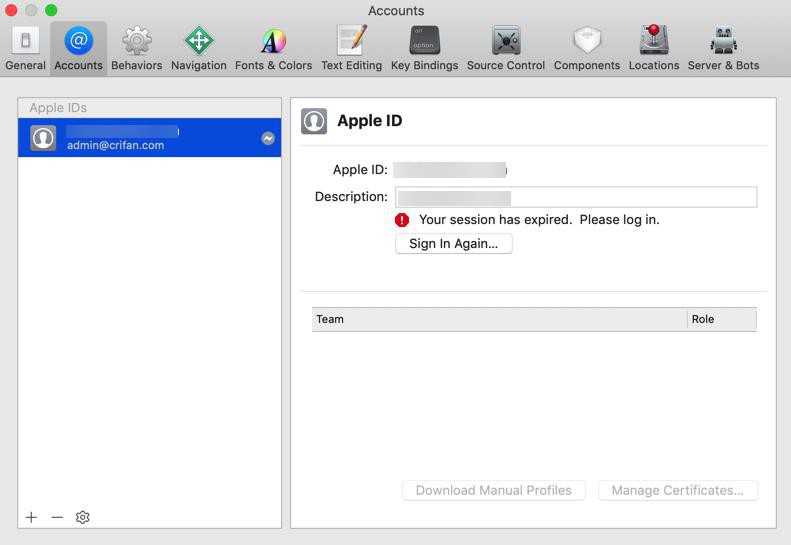The height and width of the screenshot is (545, 791).
Task: Click the session expired message text
Action: [539, 220]
